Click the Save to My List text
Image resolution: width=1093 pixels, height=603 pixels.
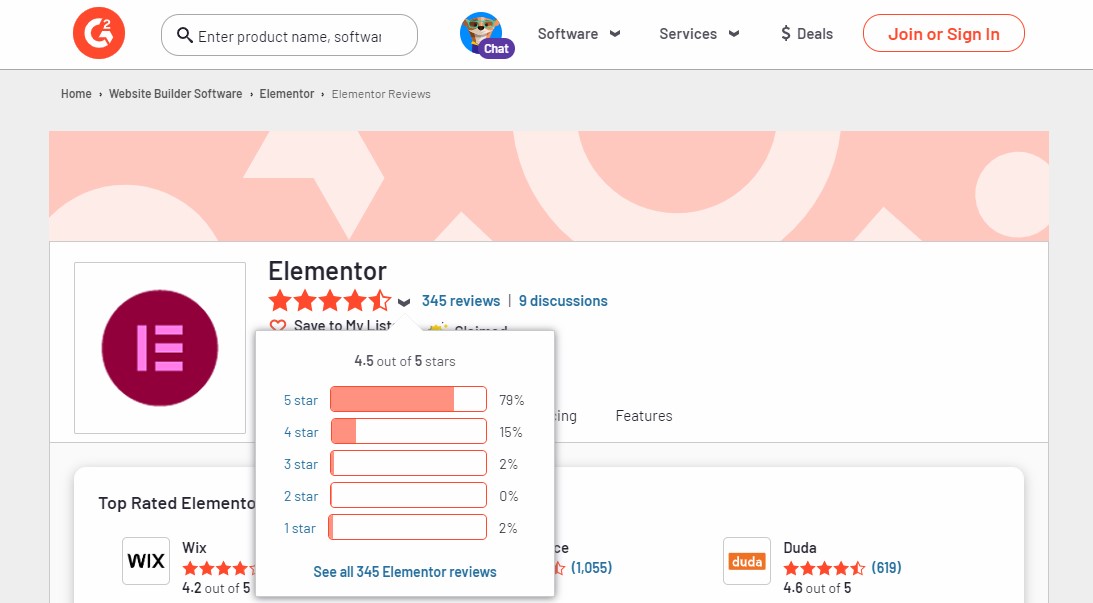(x=342, y=326)
